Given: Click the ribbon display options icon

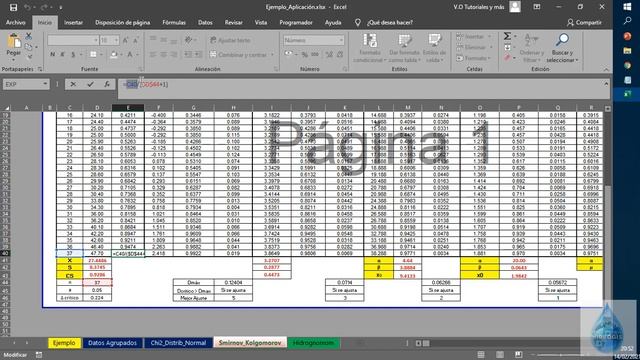Looking at the screenshot, I should (537, 7).
